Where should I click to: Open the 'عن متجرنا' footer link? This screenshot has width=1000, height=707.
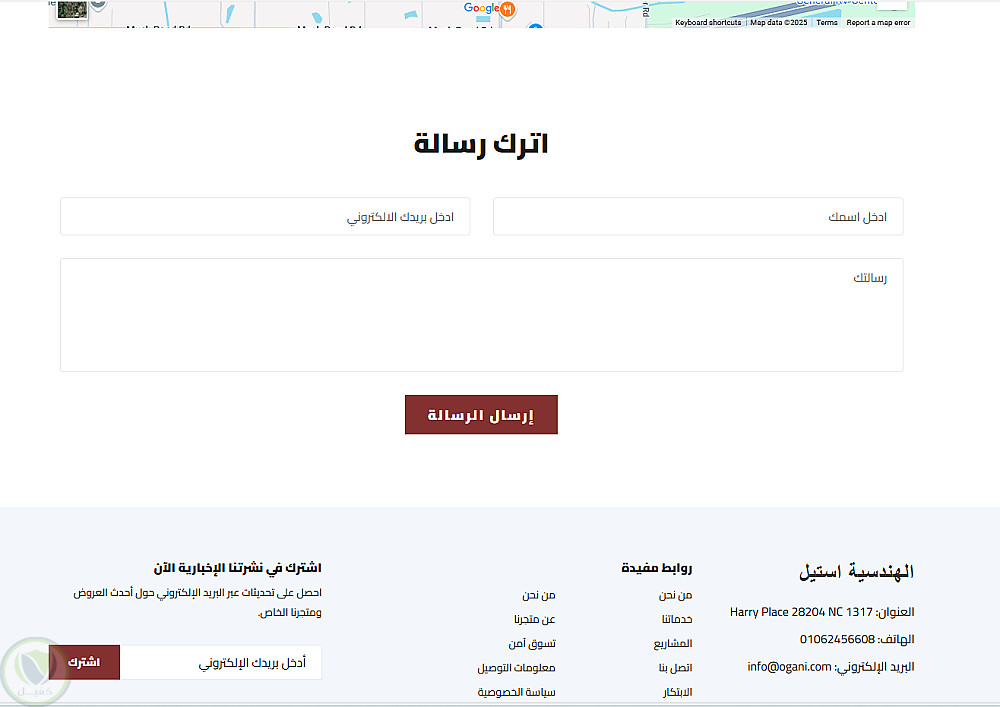534,619
